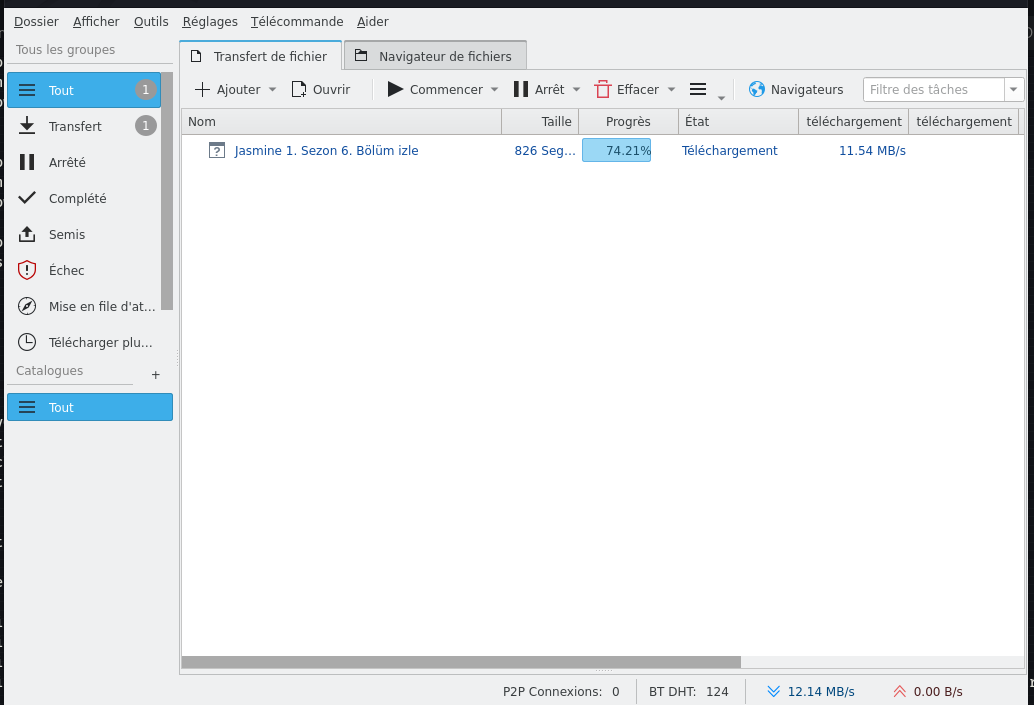
Task: Sort by the Progrès column header
Action: pos(628,121)
